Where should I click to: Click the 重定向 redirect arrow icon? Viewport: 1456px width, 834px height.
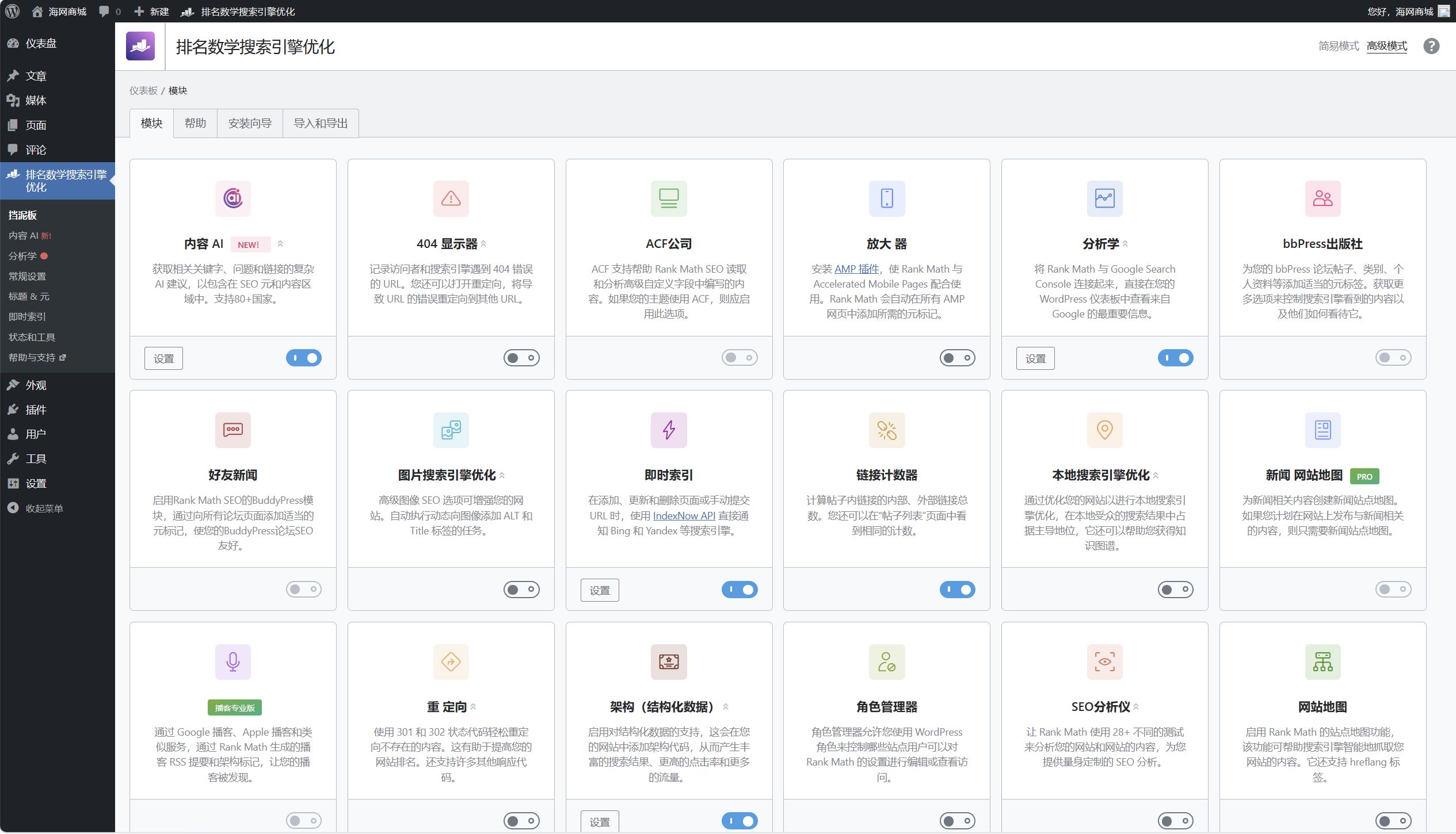[x=451, y=661]
